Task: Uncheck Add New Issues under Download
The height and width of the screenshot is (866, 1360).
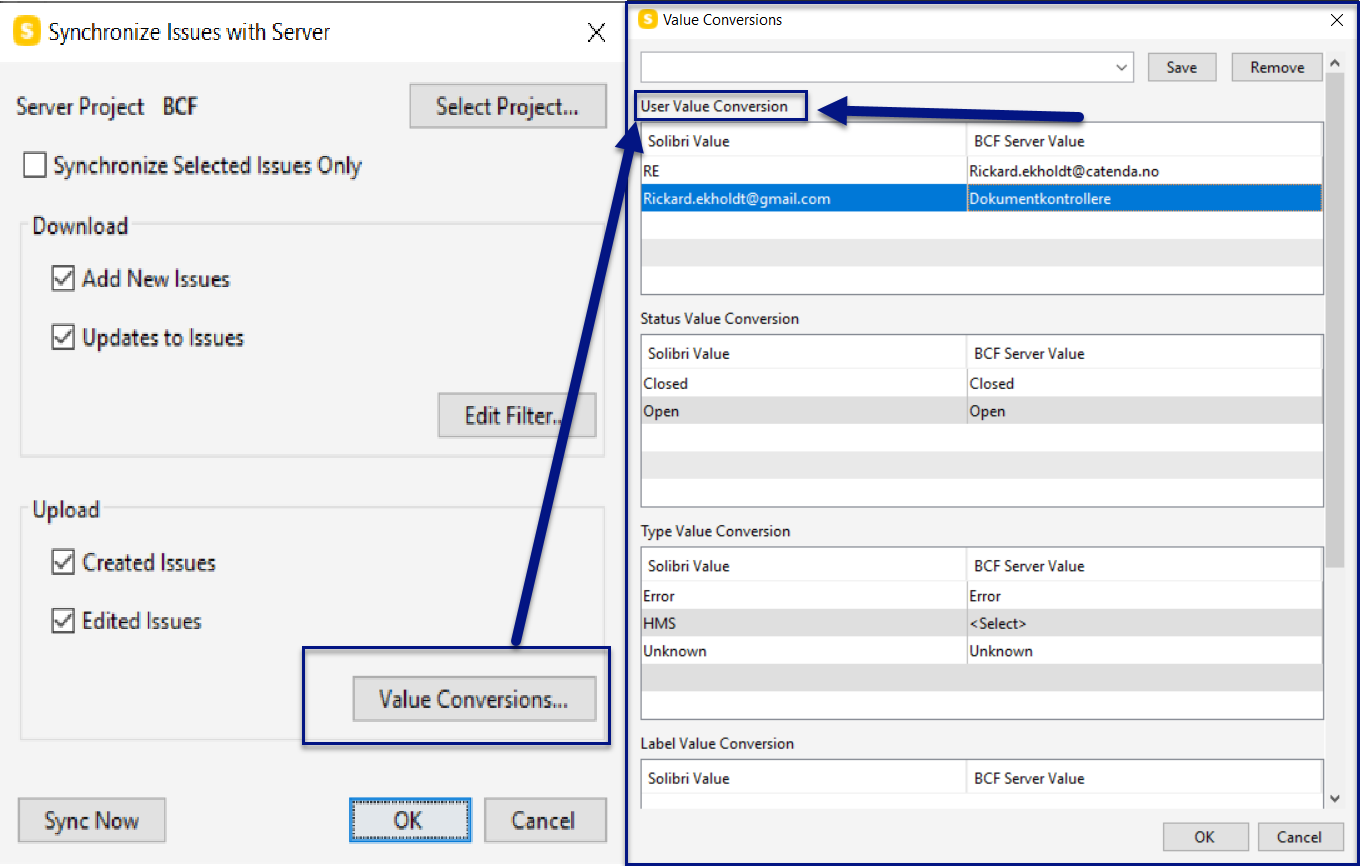Action: 63,279
